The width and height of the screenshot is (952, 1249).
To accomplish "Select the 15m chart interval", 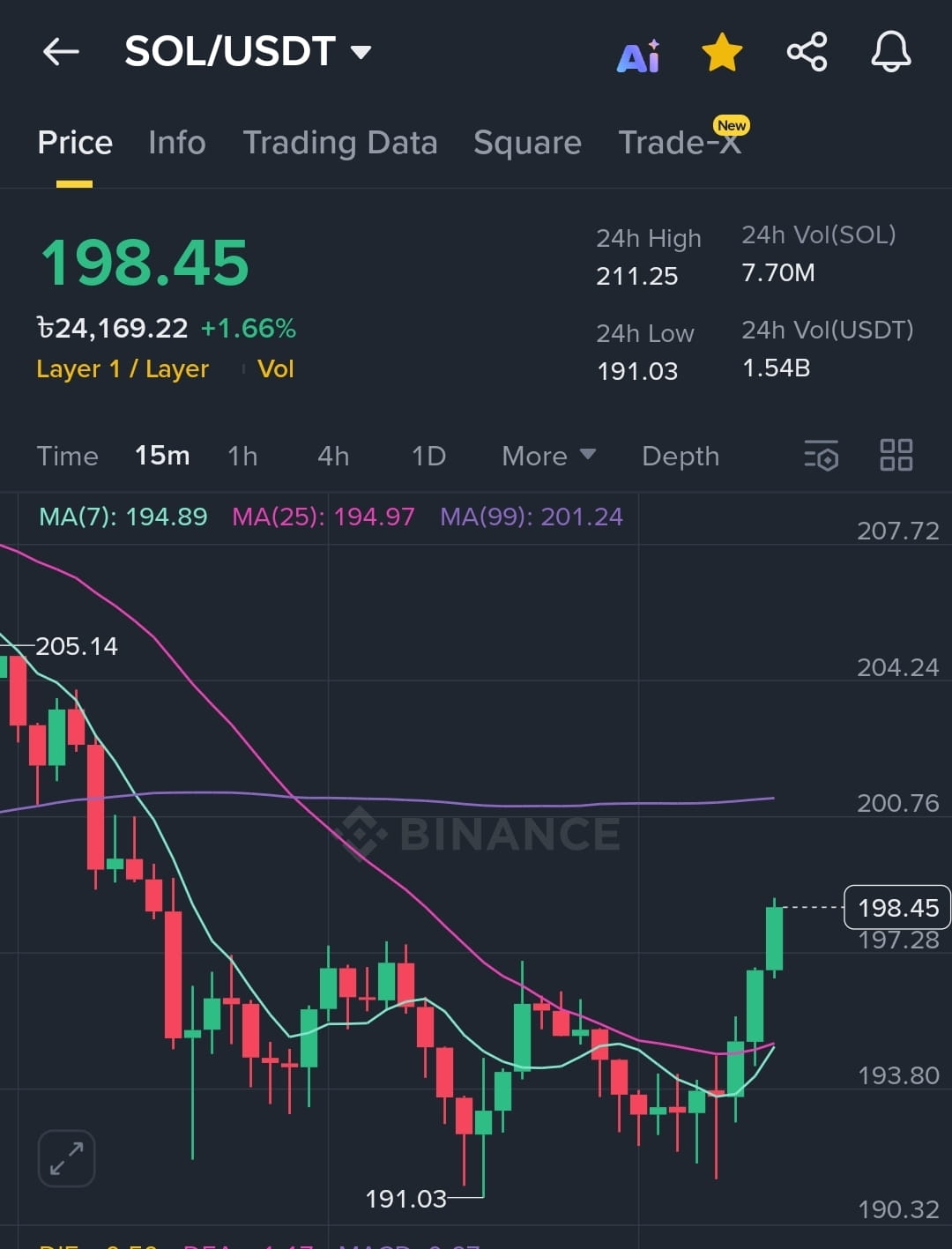I will point(162,456).
